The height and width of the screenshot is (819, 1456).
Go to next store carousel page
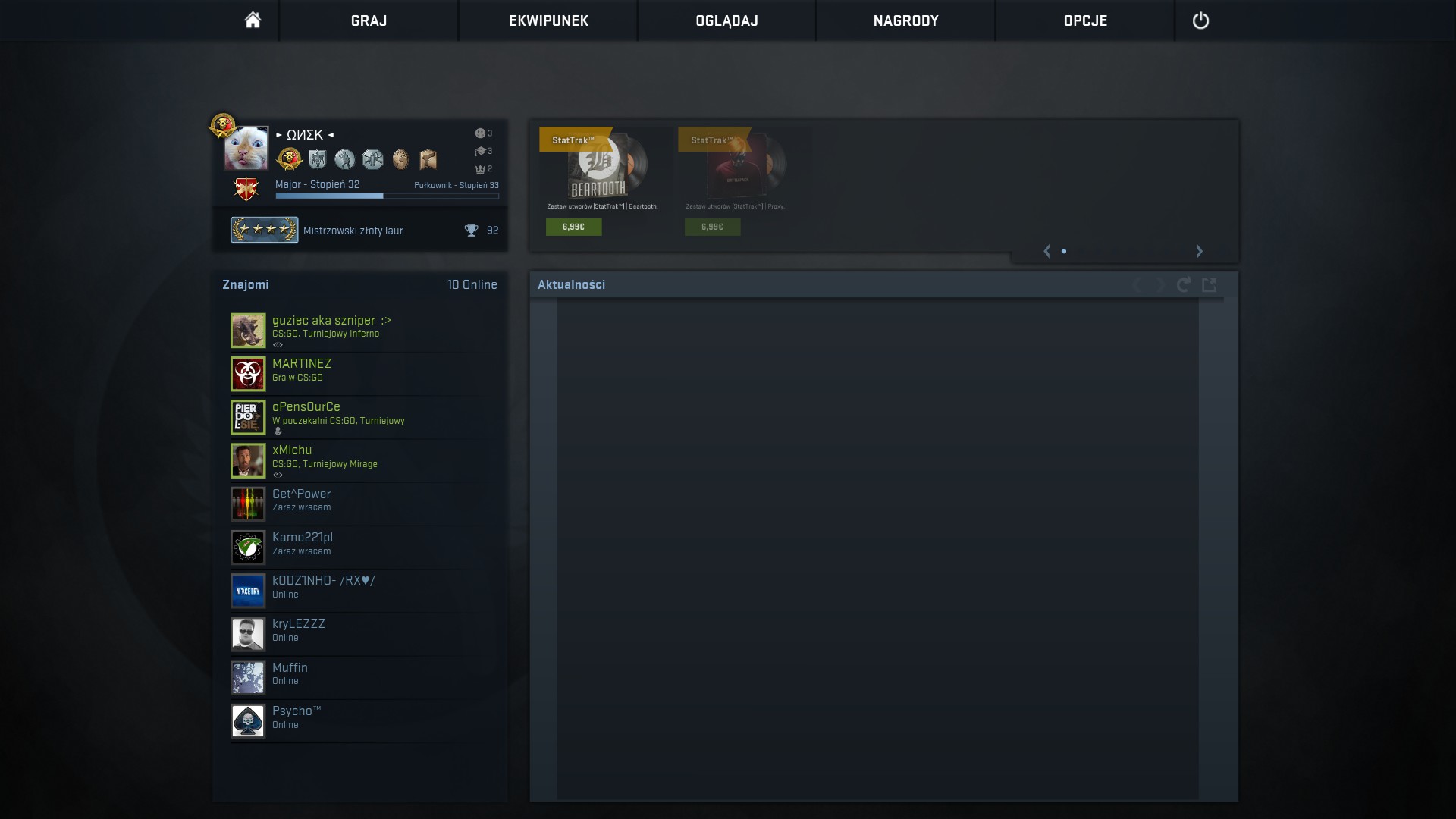pyautogui.click(x=1199, y=251)
